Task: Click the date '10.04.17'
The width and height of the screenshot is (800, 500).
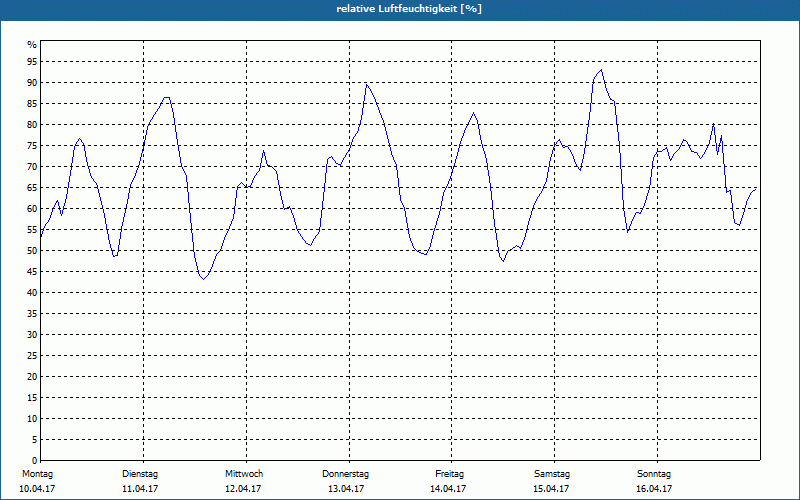Action: 37,489
